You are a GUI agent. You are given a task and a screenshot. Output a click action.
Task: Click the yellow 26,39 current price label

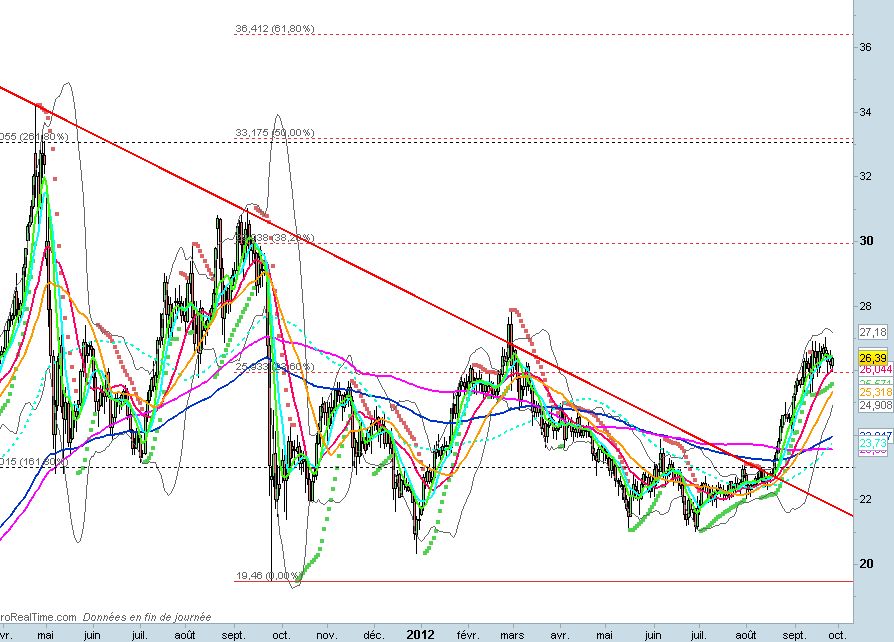pos(873,358)
